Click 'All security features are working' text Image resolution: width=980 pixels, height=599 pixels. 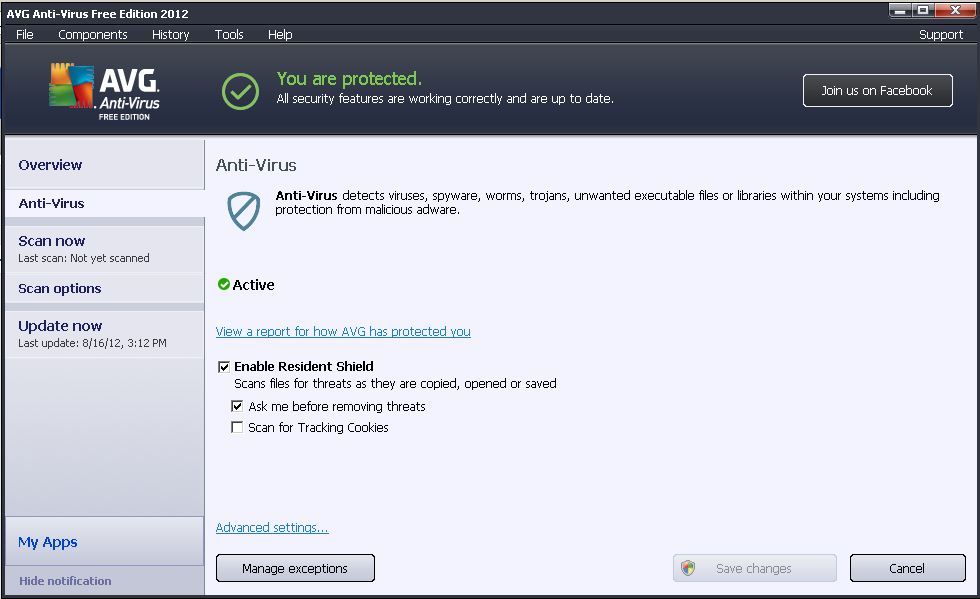[445, 99]
